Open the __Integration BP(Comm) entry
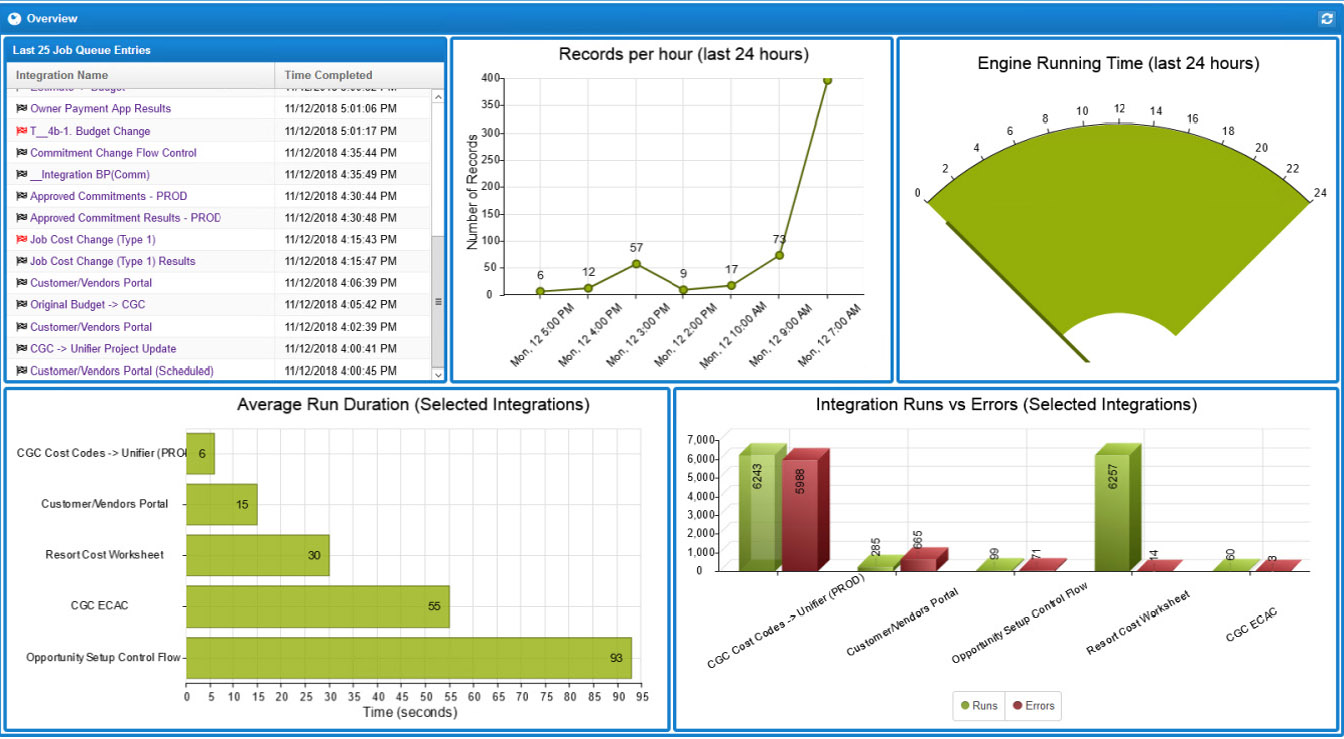The height and width of the screenshot is (739, 1344). (89, 175)
